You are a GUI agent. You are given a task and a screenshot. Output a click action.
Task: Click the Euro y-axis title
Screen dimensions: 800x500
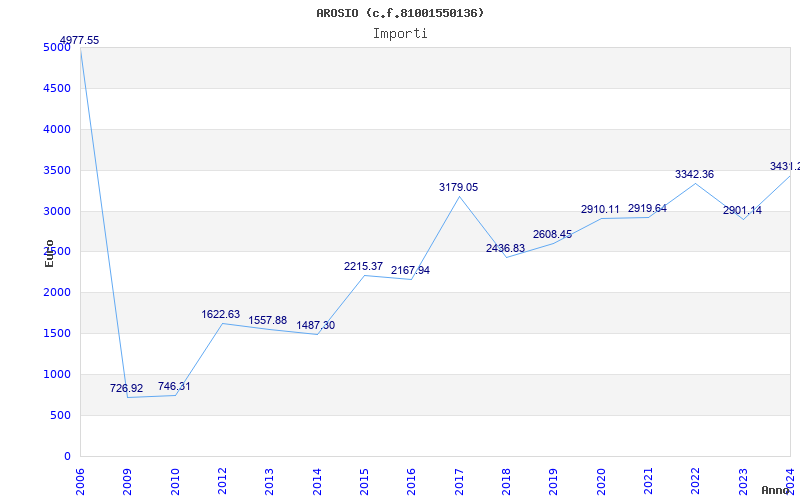[50, 252]
